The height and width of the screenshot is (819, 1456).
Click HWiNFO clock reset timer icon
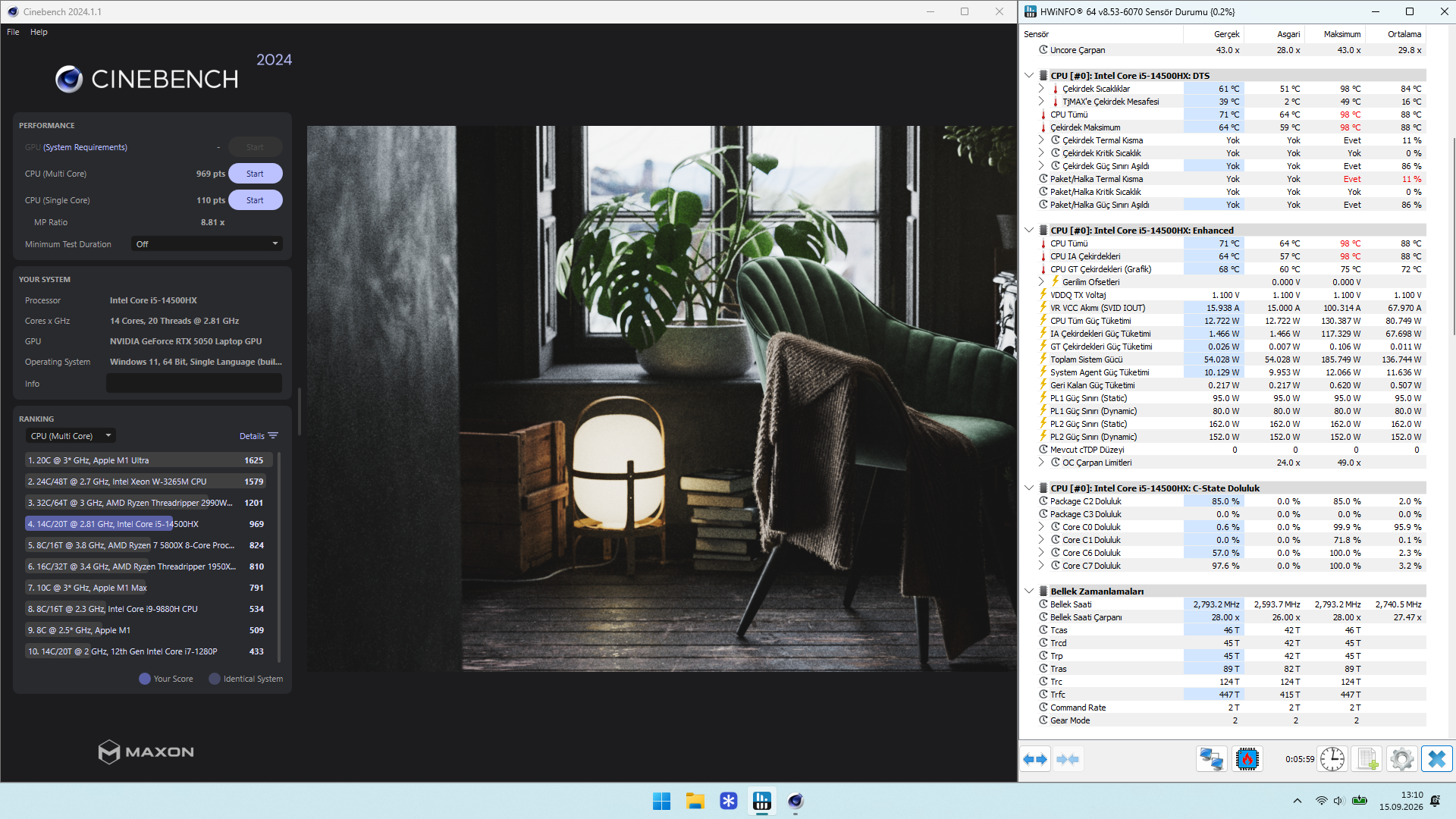pos(1332,759)
